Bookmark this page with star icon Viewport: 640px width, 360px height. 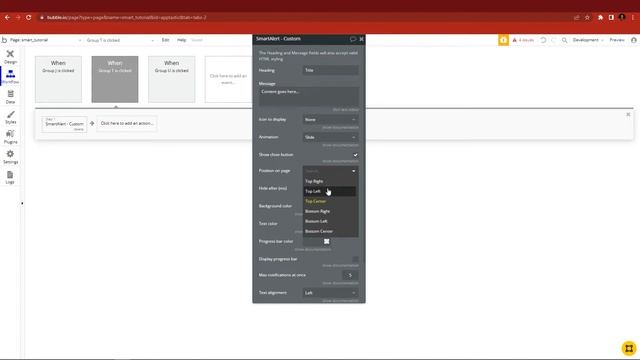587,18
